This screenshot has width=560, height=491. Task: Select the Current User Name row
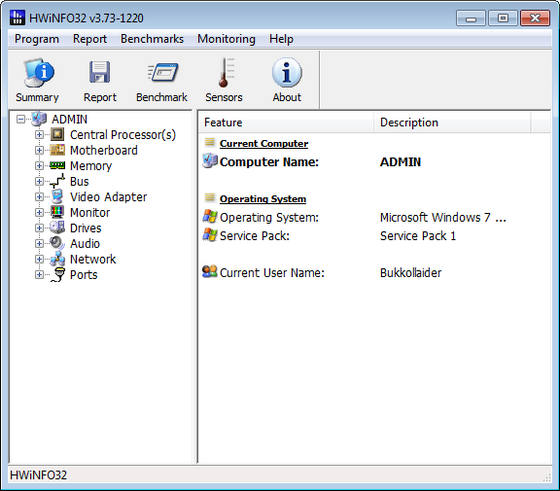(375, 273)
